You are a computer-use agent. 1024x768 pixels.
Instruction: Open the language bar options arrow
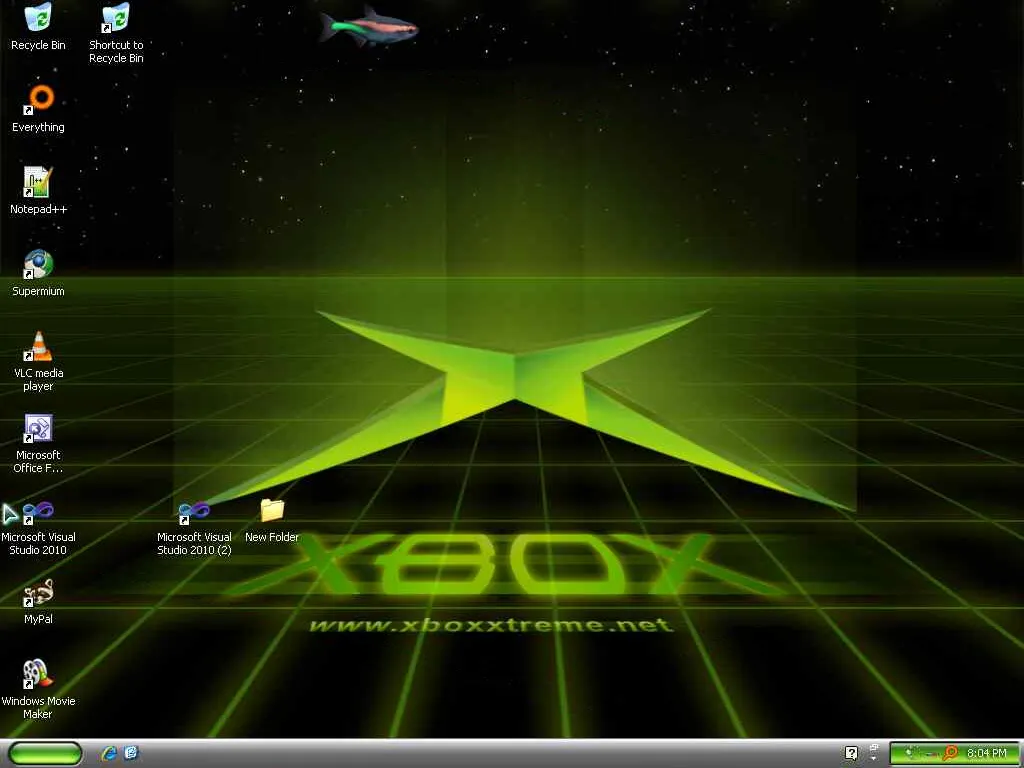874,759
